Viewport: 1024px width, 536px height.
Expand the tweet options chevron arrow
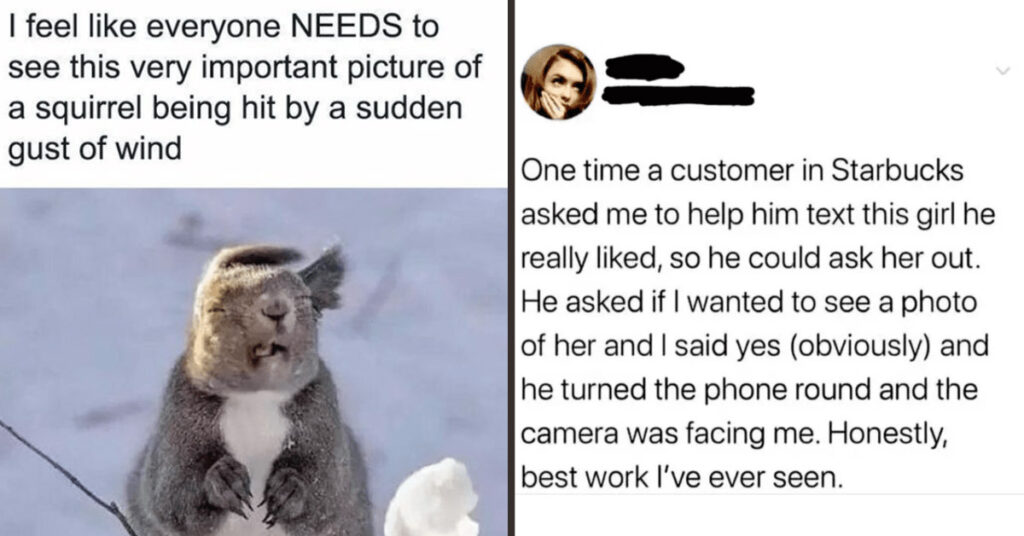pyautogui.click(x=1002, y=71)
